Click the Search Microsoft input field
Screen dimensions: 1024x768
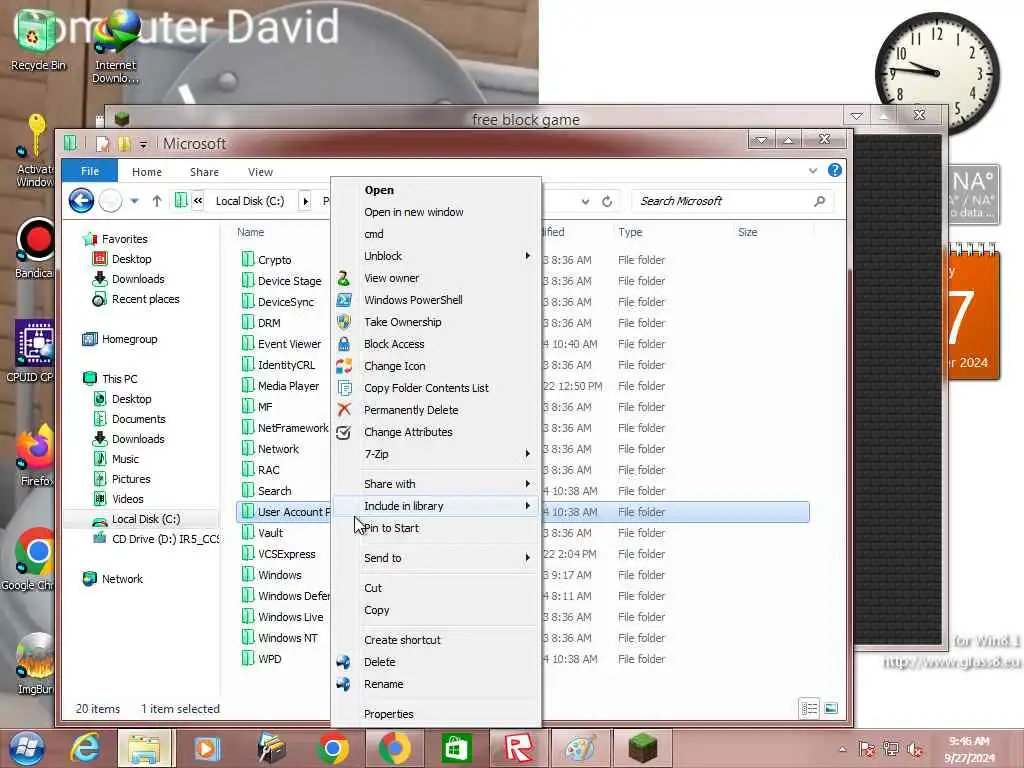(x=723, y=201)
